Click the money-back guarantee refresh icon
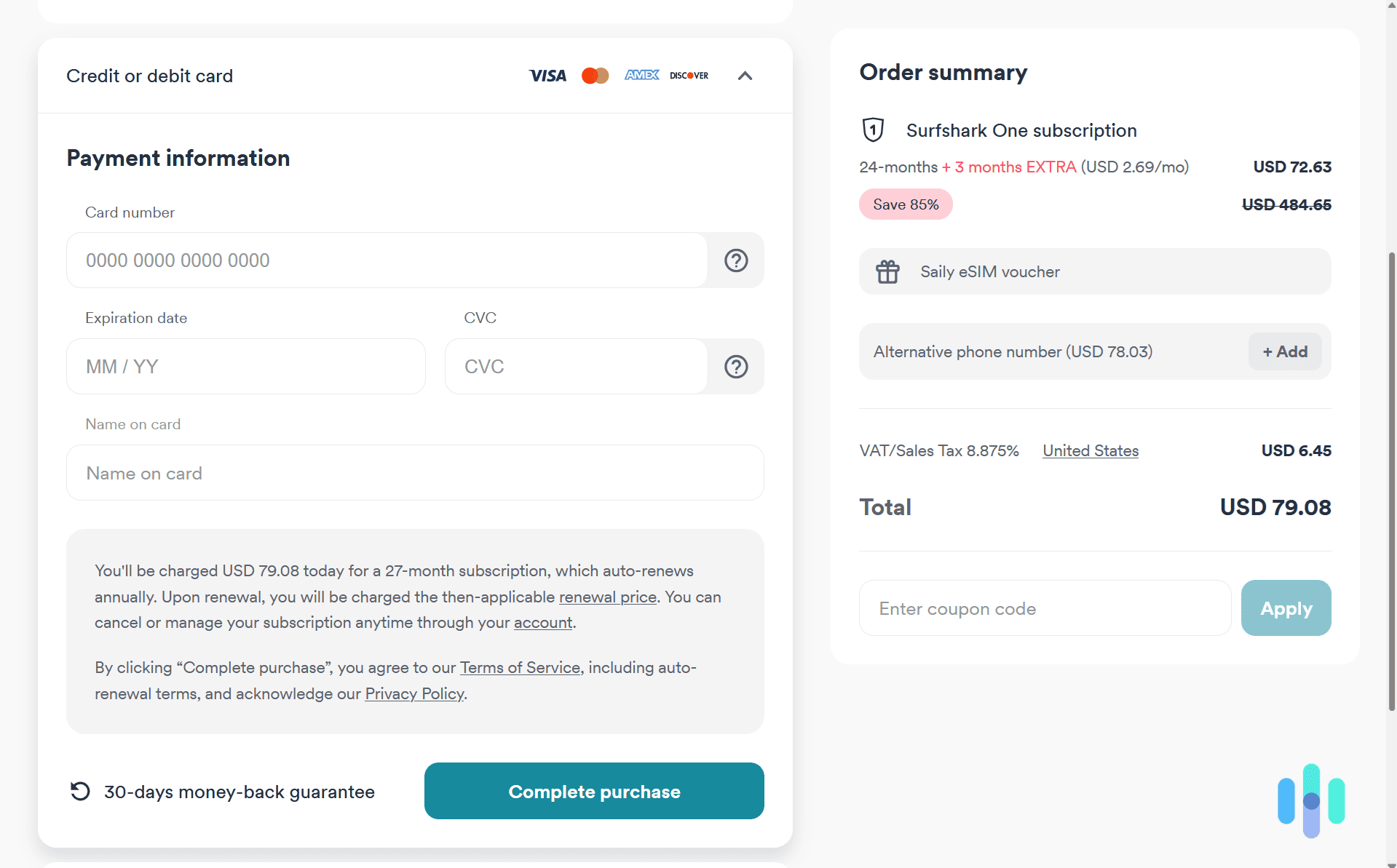Screen dimensions: 1397x868 79,791
